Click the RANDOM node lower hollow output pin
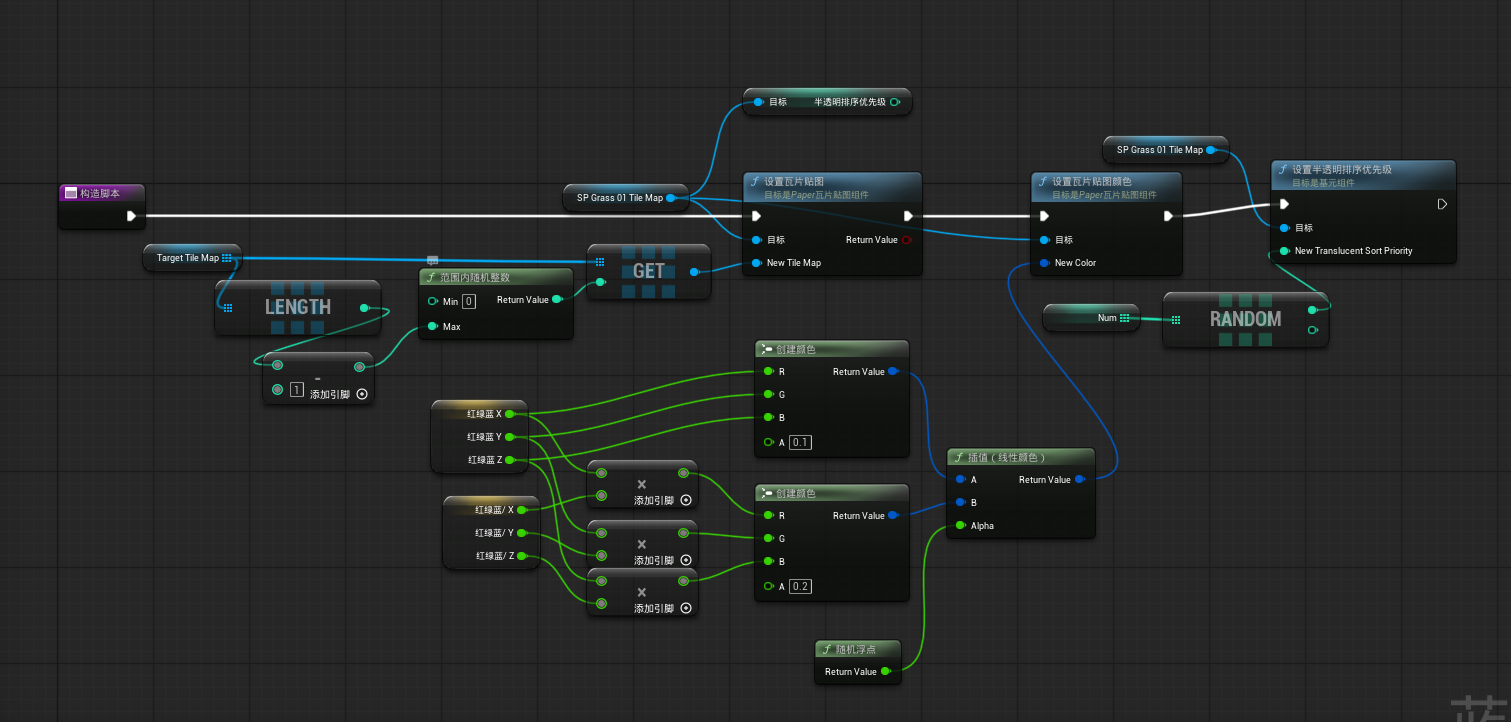Image resolution: width=1511 pixels, height=722 pixels. point(1313,329)
